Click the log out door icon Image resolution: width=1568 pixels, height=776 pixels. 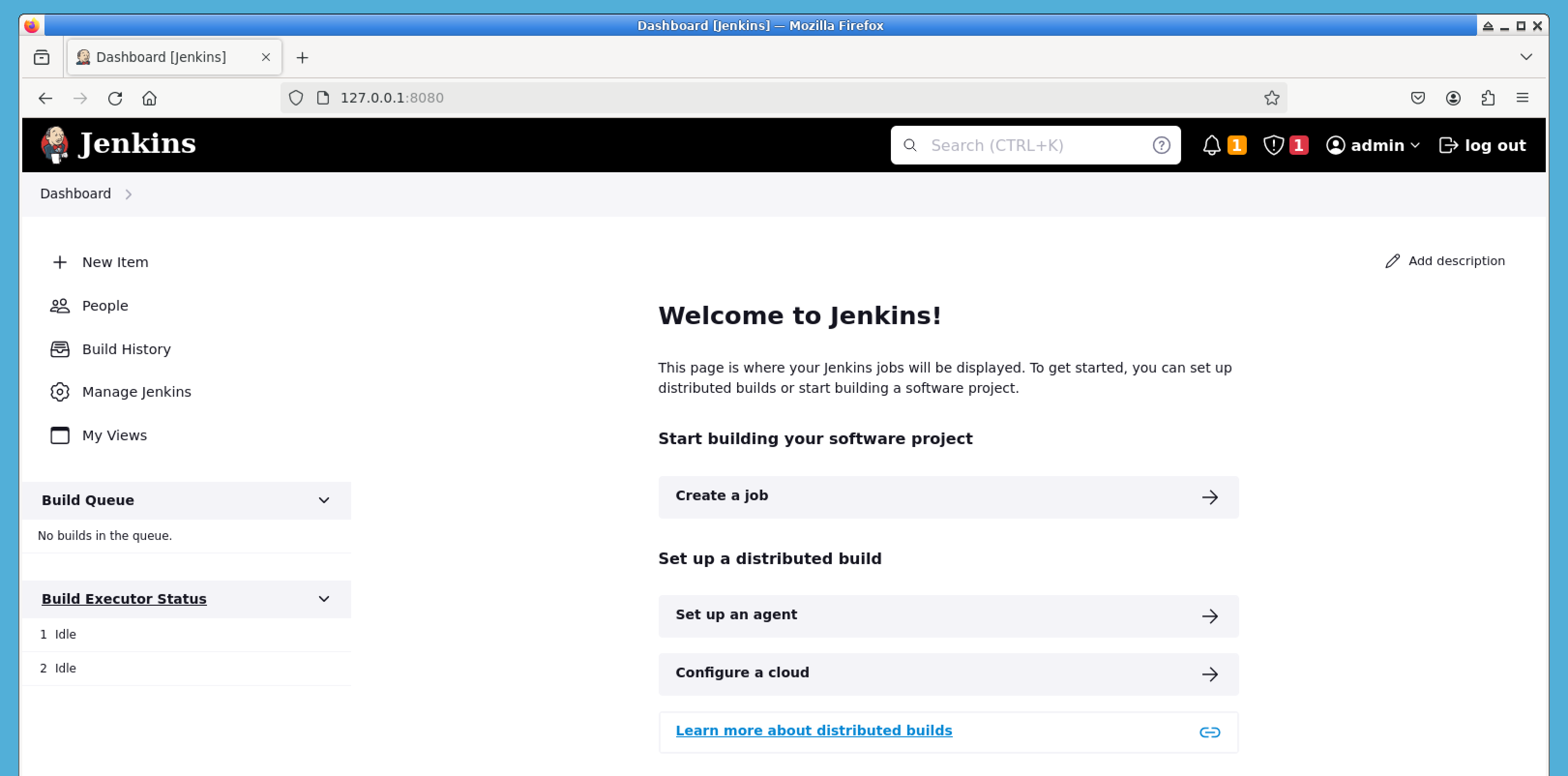click(x=1448, y=145)
